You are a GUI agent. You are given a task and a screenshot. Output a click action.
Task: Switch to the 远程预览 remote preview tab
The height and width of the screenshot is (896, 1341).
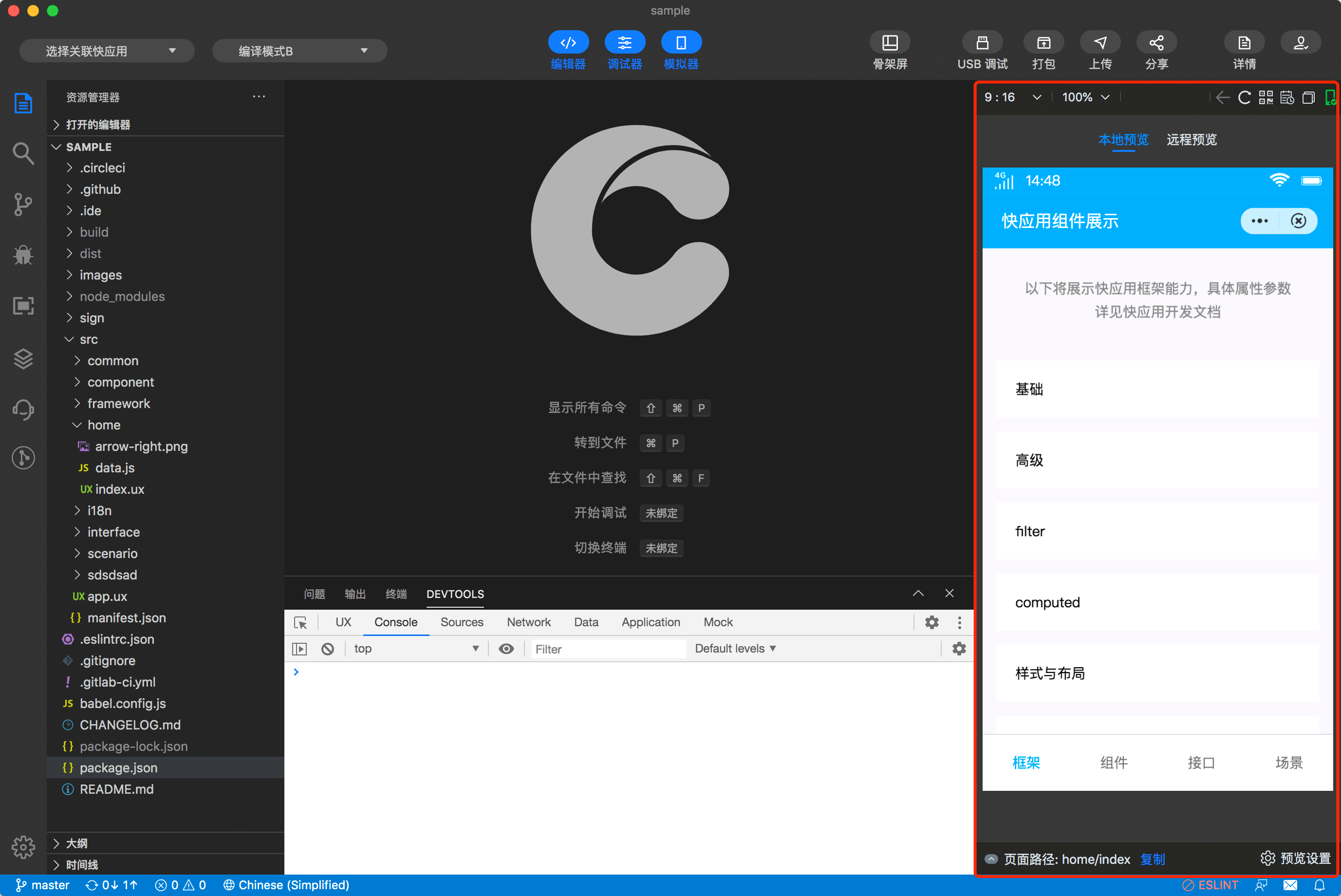(1192, 139)
